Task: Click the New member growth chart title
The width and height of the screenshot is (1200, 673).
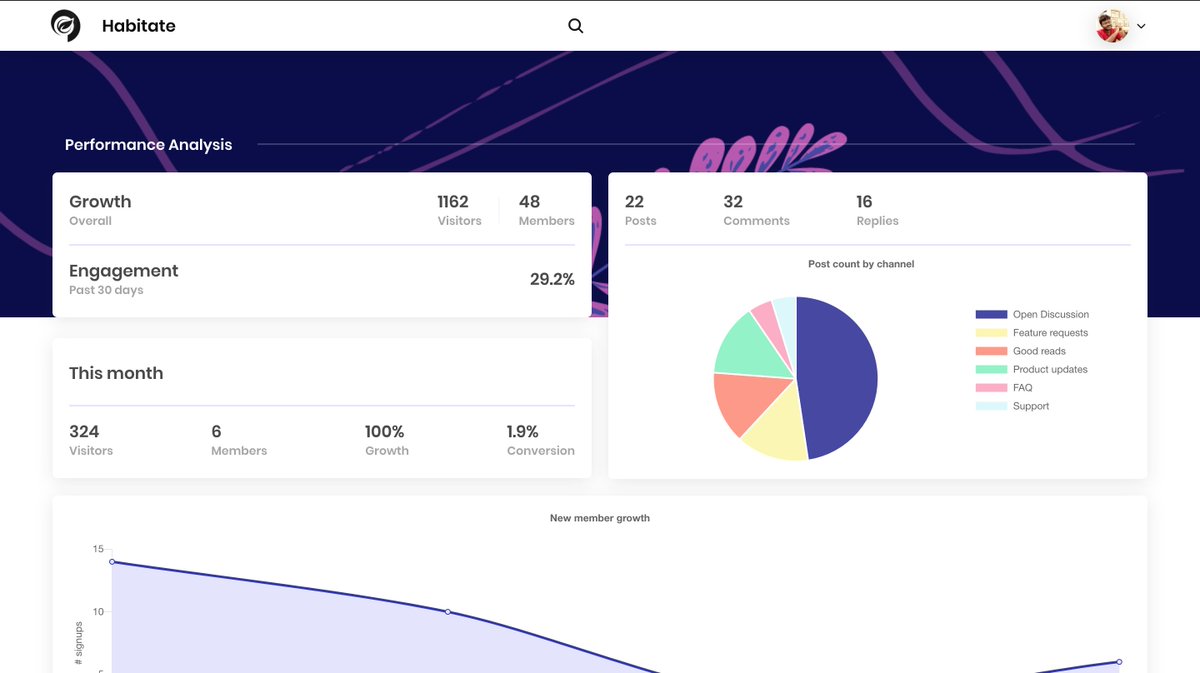Action: pos(600,518)
